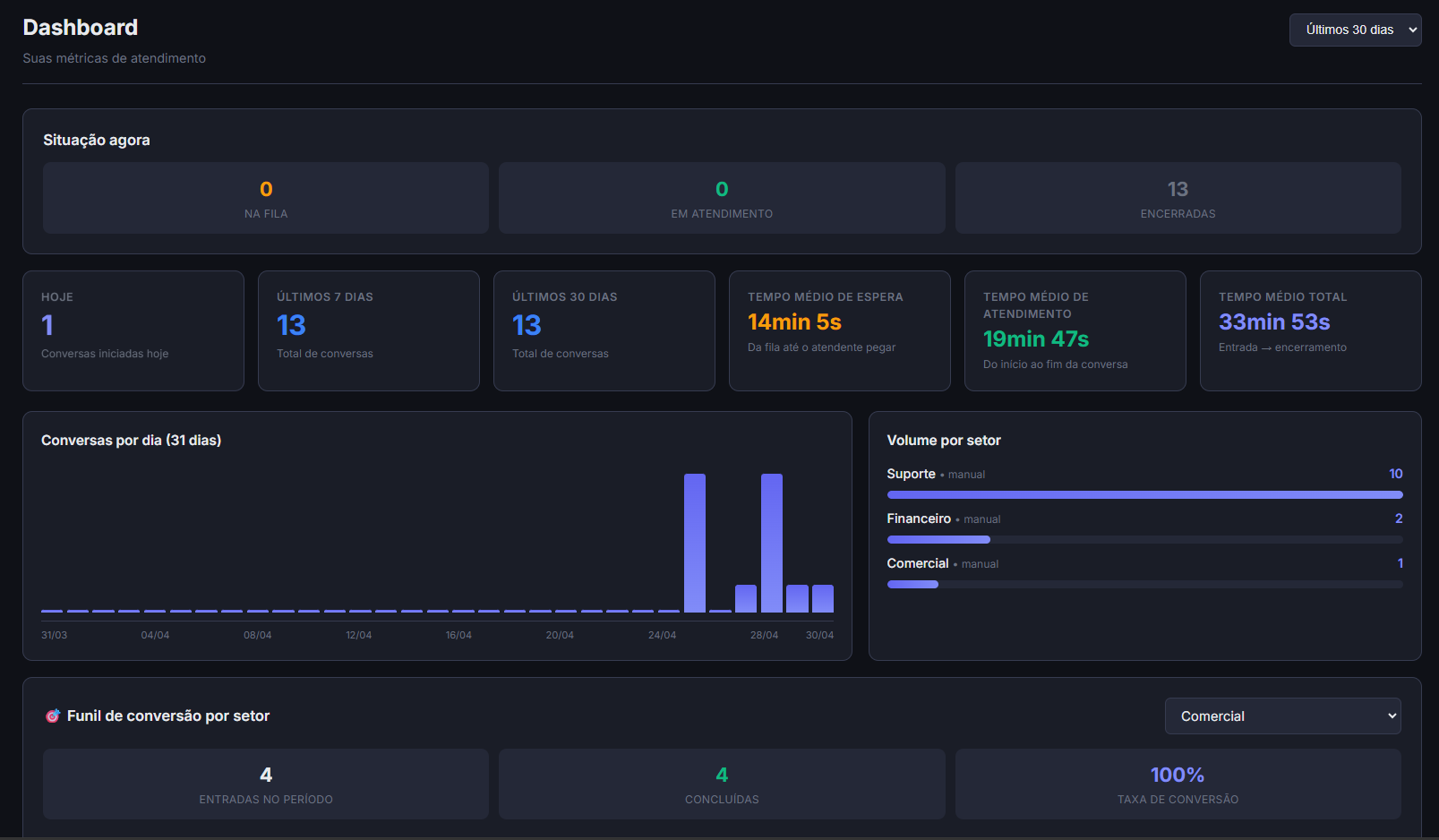Screen dimensions: 1439x840
Task: Click the Conversas por dia (31 dias) heading
Action: tap(131, 440)
